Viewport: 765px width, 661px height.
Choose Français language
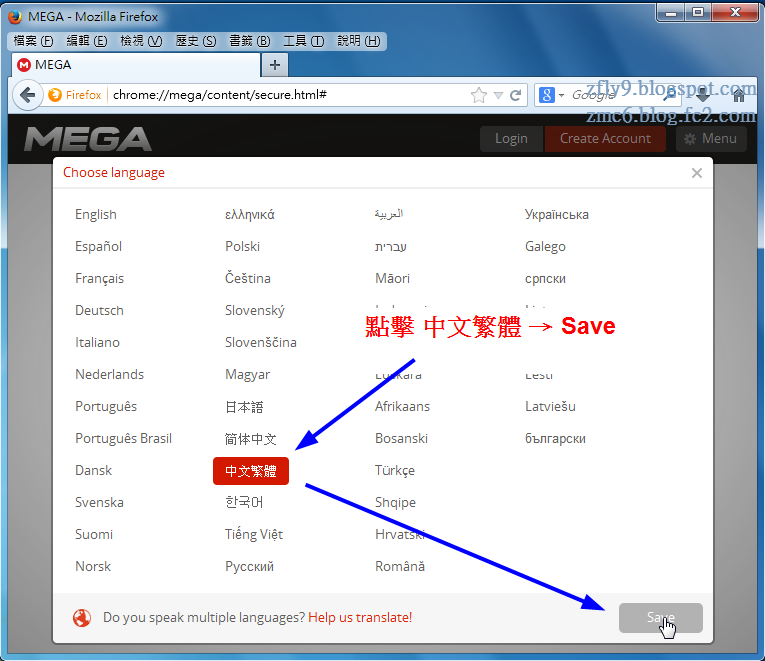[x=100, y=279]
